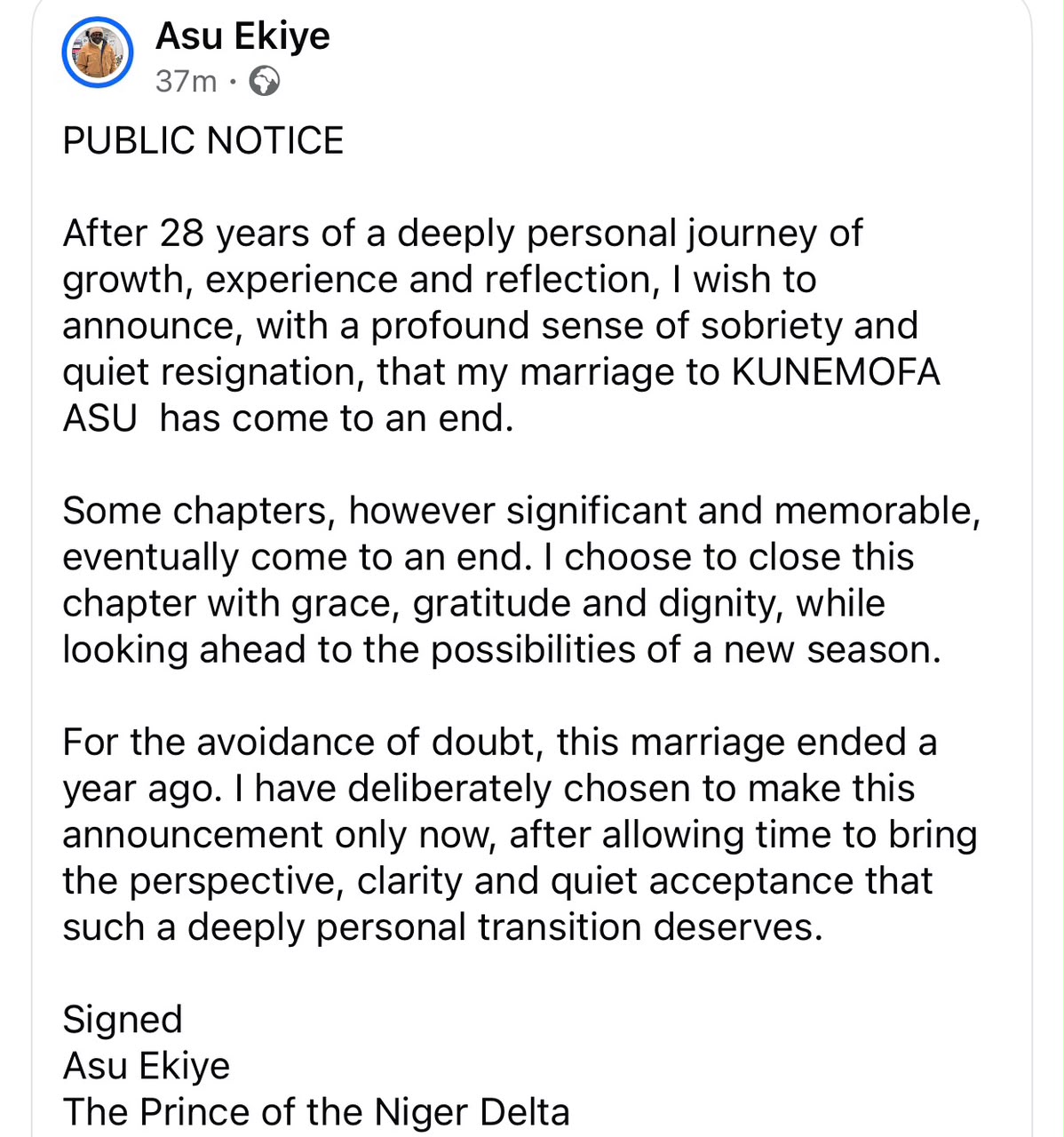Click the signature line Asu Ekiye
This screenshot has width=1064, height=1137.
(x=147, y=1066)
